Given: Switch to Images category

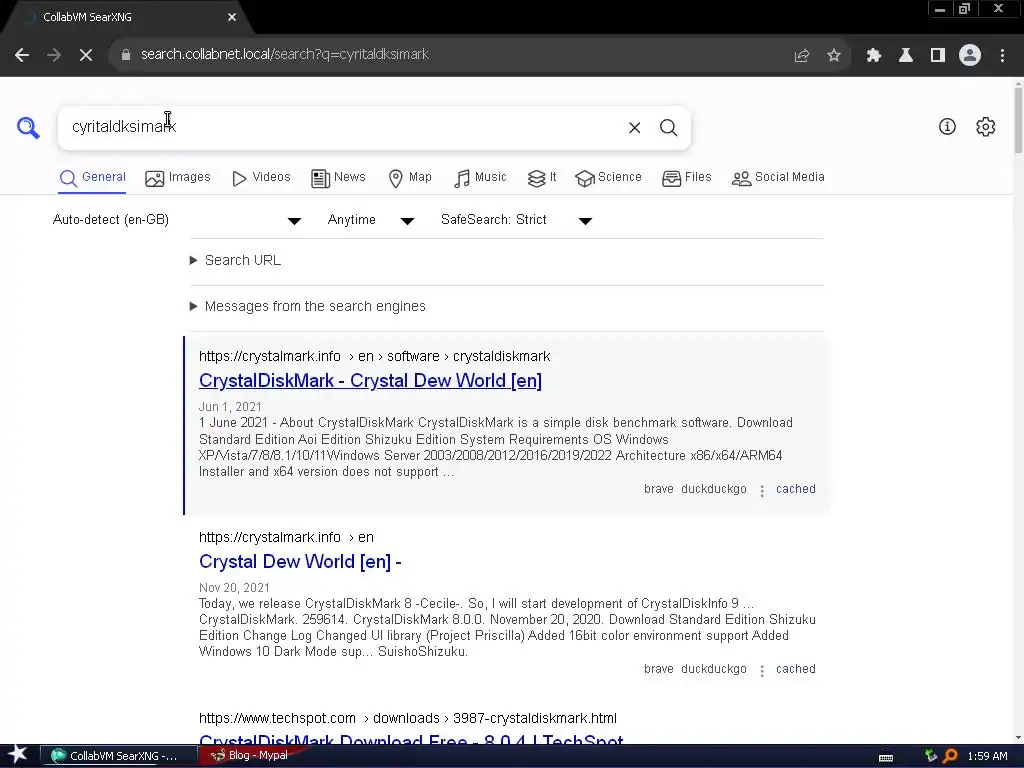Looking at the screenshot, I should [x=178, y=177].
